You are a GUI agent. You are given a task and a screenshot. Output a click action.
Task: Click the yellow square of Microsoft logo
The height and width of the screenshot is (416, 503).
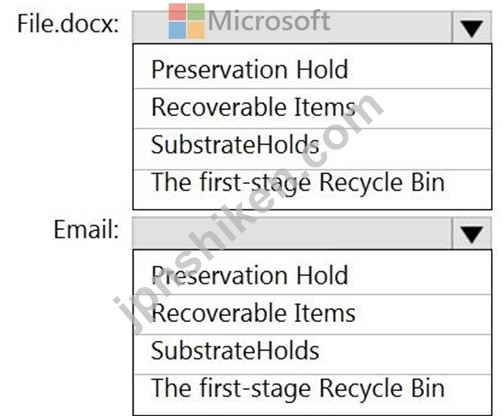coord(196,30)
